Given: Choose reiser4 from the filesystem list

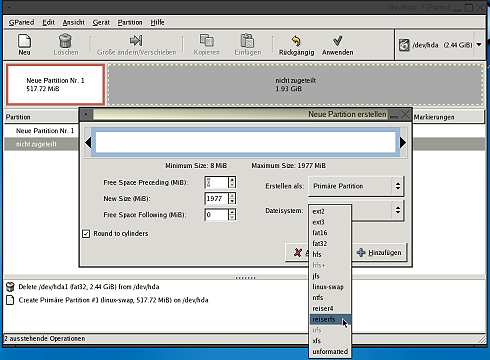Looking at the screenshot, I should (330, 308).
